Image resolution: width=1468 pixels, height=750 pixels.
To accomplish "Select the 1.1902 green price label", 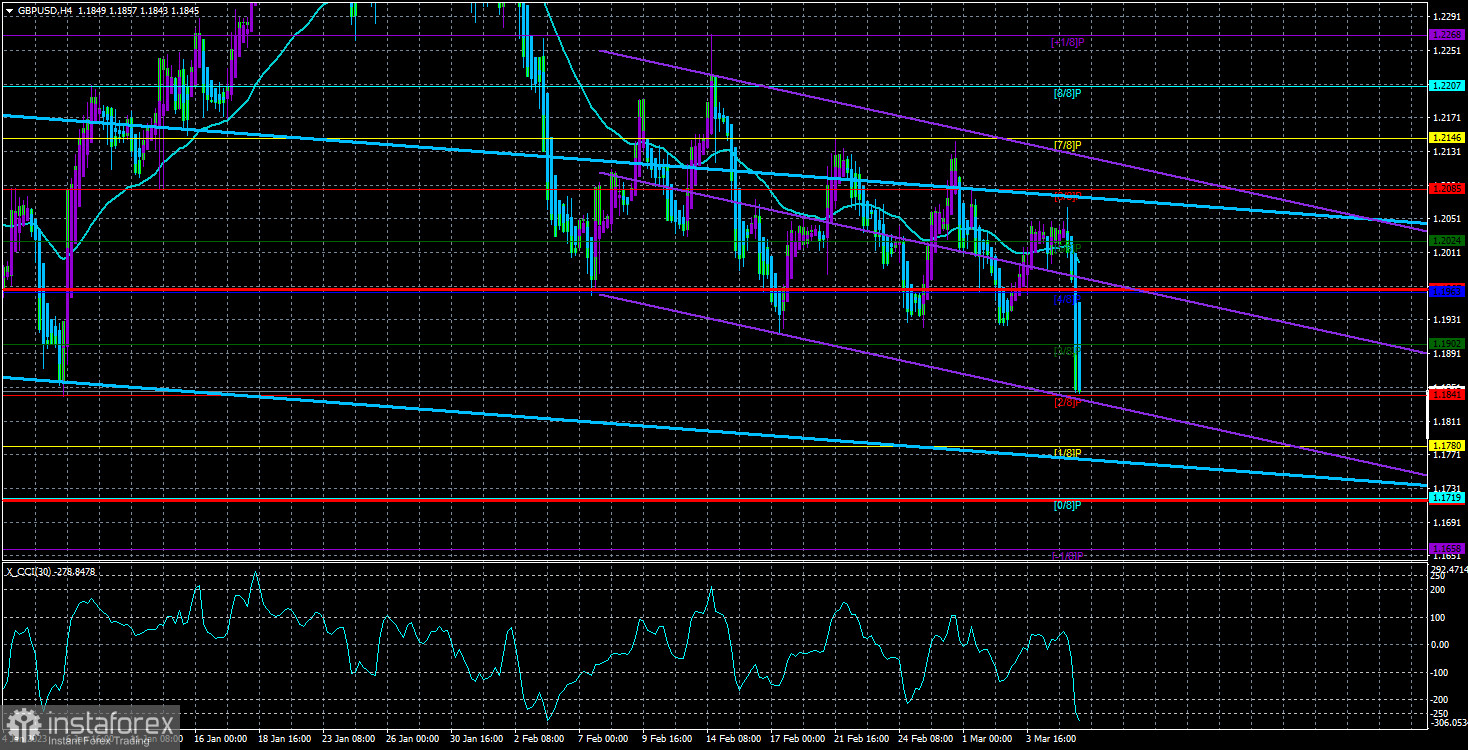I will (1447, 343).
